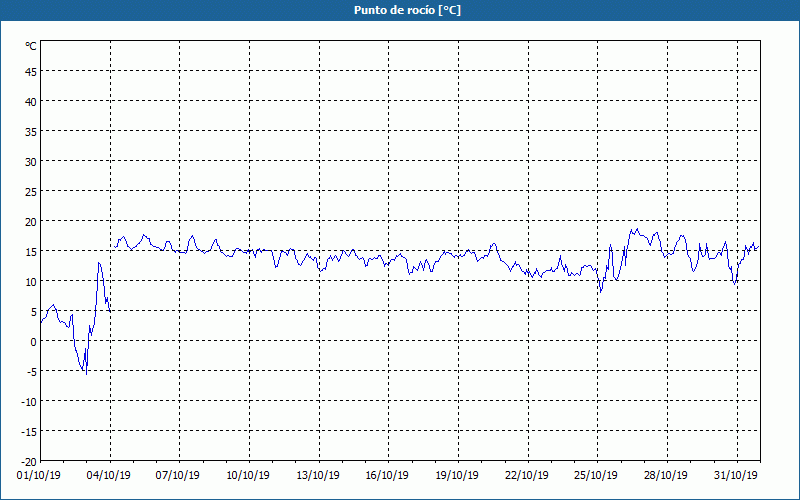Click the 40 y-axis value
This screenshot has width=800, height=500.
(31, 102)
